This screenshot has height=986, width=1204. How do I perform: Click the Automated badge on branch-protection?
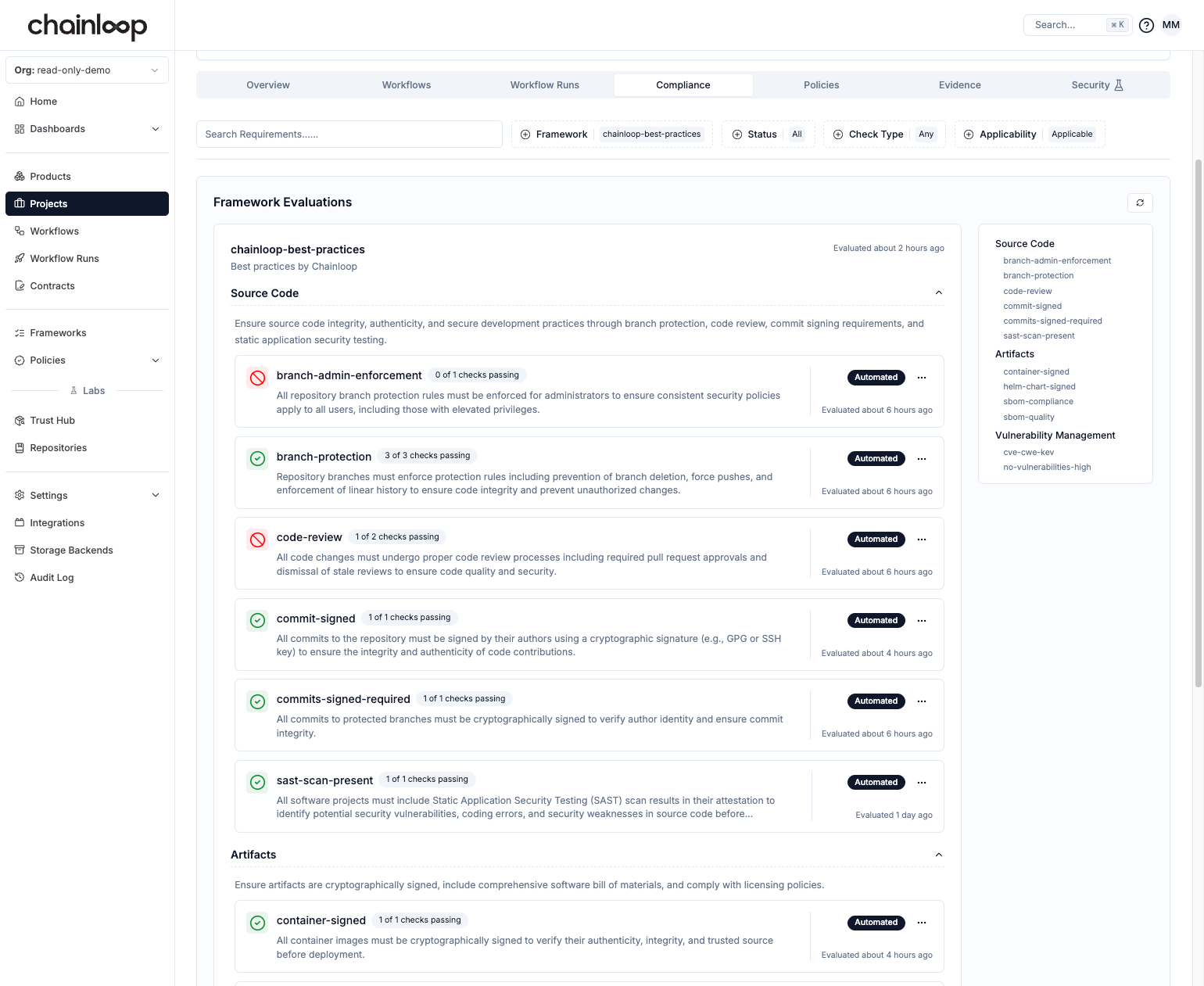876,458
